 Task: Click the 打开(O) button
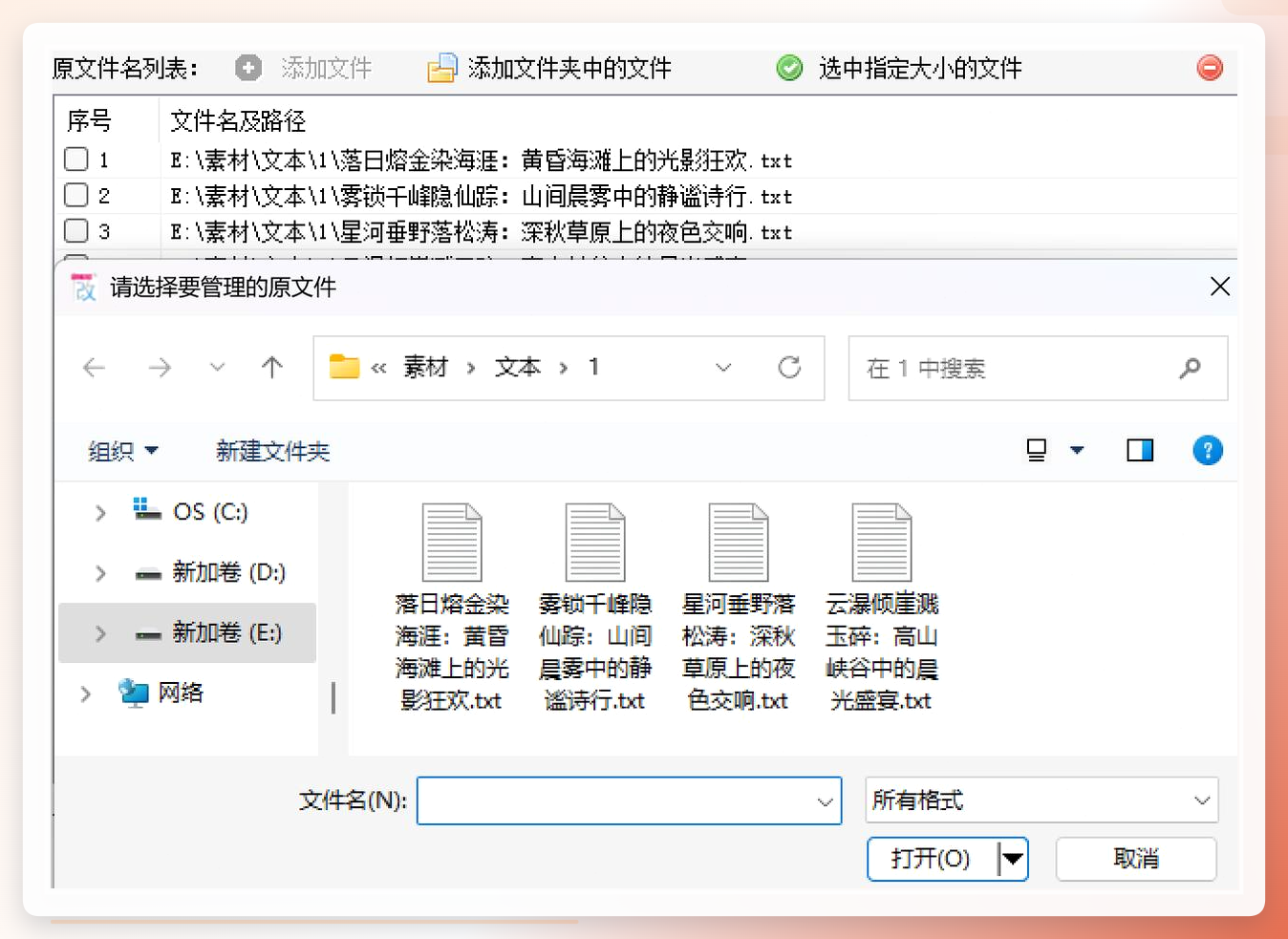(932, 859)
